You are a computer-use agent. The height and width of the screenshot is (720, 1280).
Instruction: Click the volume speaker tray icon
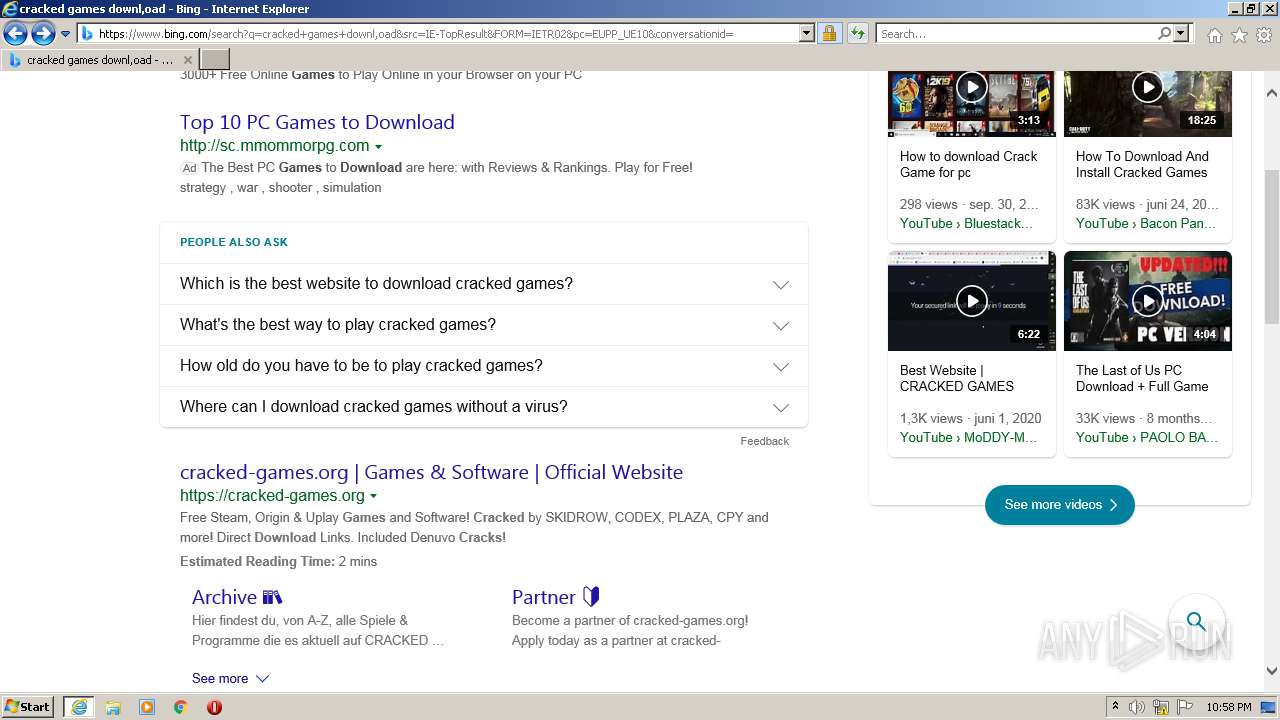pos(1137,707)
